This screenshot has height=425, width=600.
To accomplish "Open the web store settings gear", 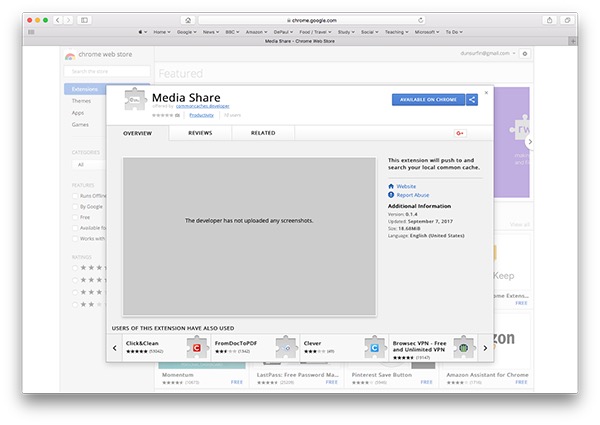I will pos(526,53).
